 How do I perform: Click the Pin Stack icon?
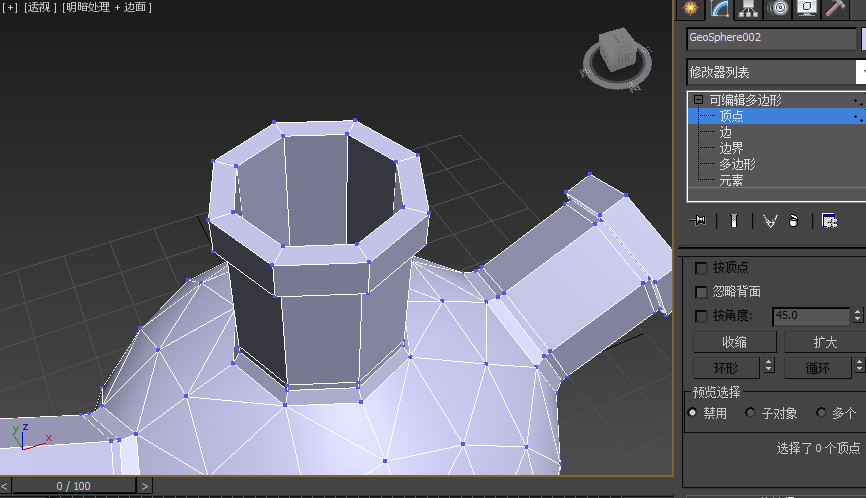698,221
